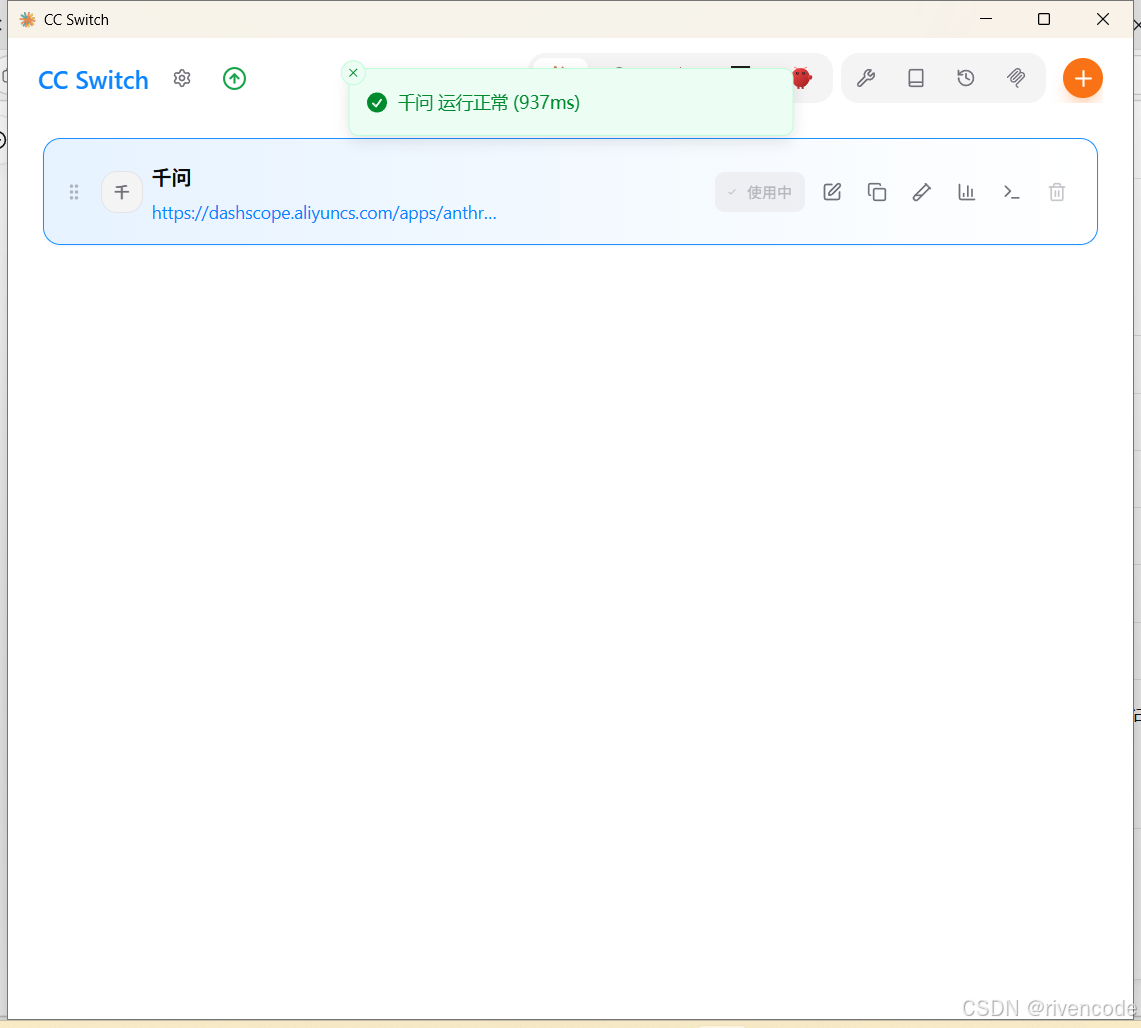Click the 千问 provider name
The width and height of the screenshot is (1141, 1028).
pos(172,178)
